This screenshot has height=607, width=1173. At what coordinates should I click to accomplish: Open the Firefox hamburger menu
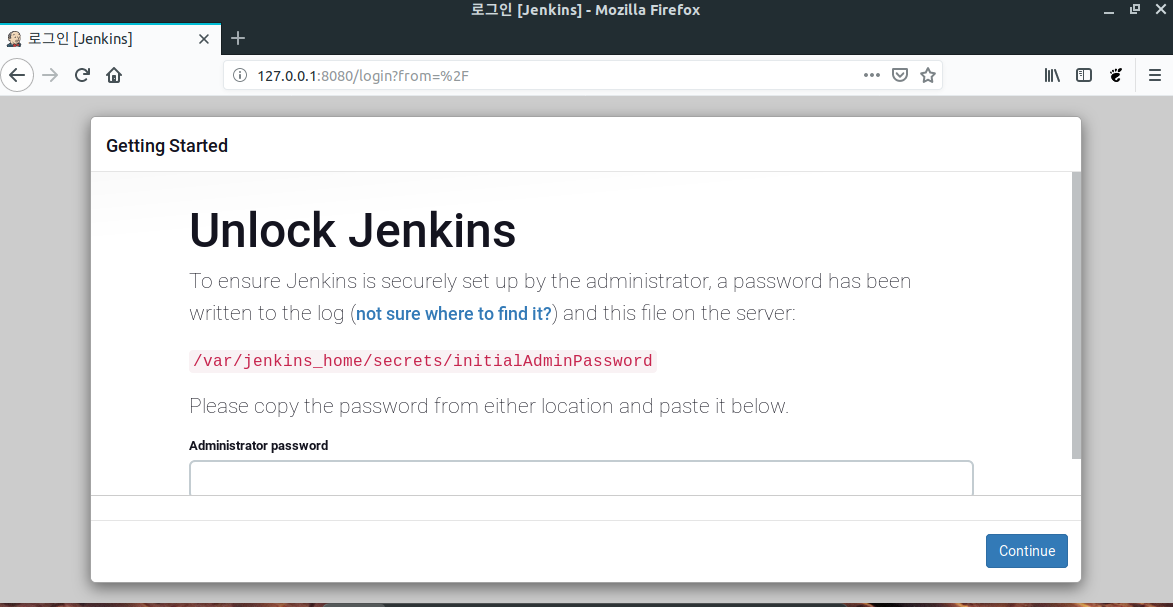[1154, 75]
